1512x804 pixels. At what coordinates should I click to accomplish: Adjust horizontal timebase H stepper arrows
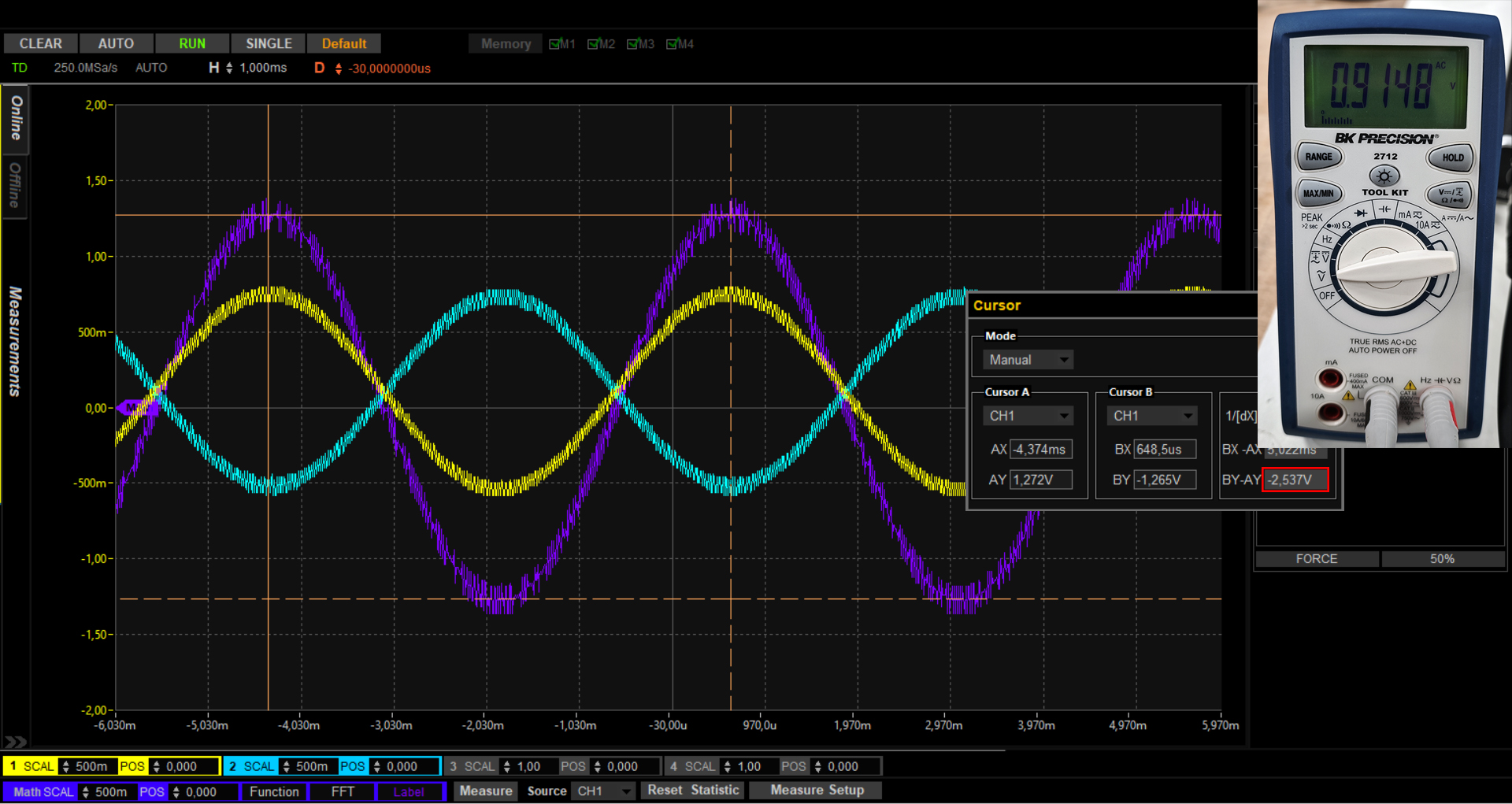229,69
